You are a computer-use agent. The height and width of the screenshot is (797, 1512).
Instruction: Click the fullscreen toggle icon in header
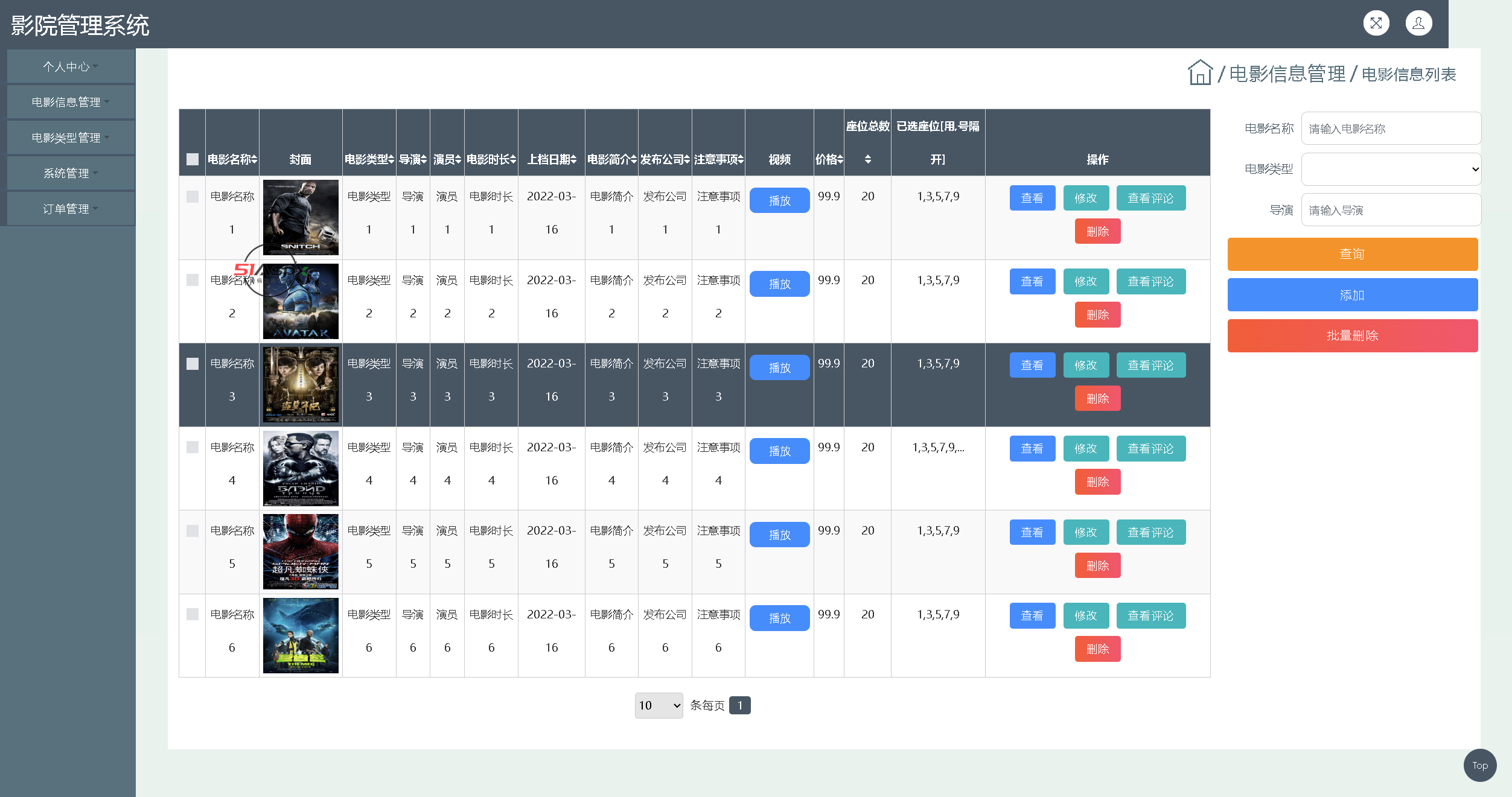[1376, 23]
